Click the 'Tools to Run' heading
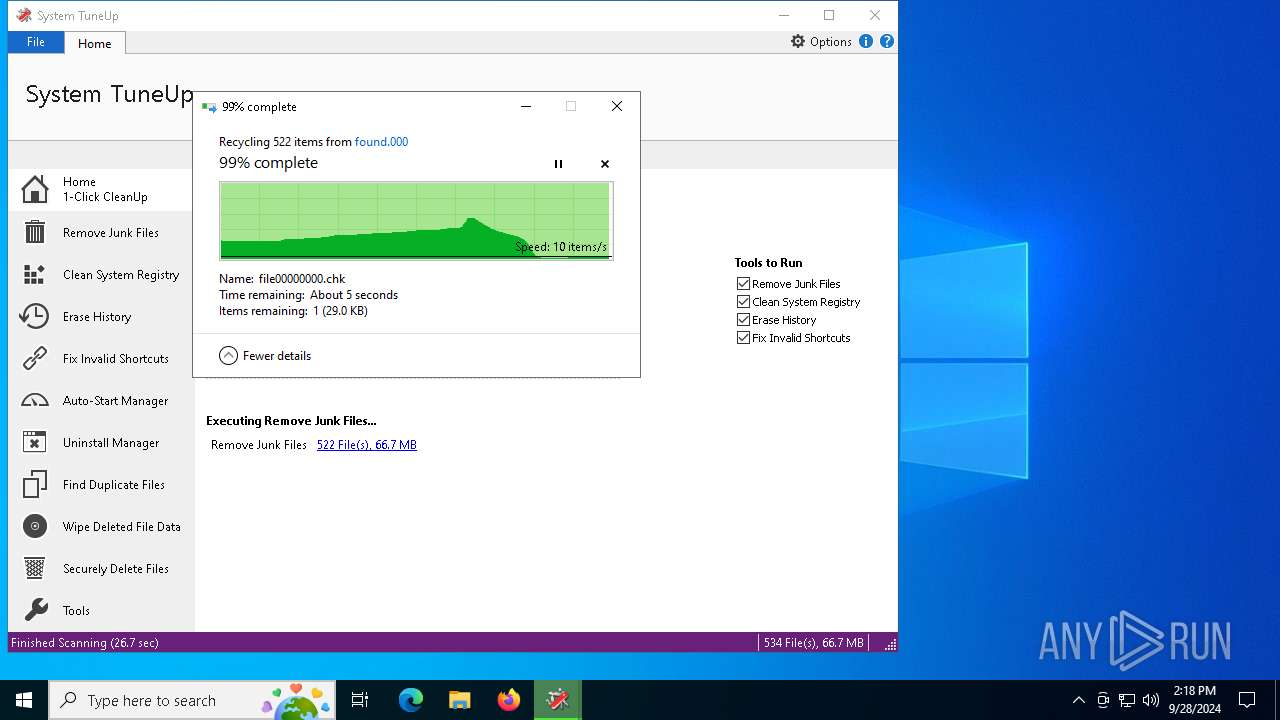 coord(768,263)
